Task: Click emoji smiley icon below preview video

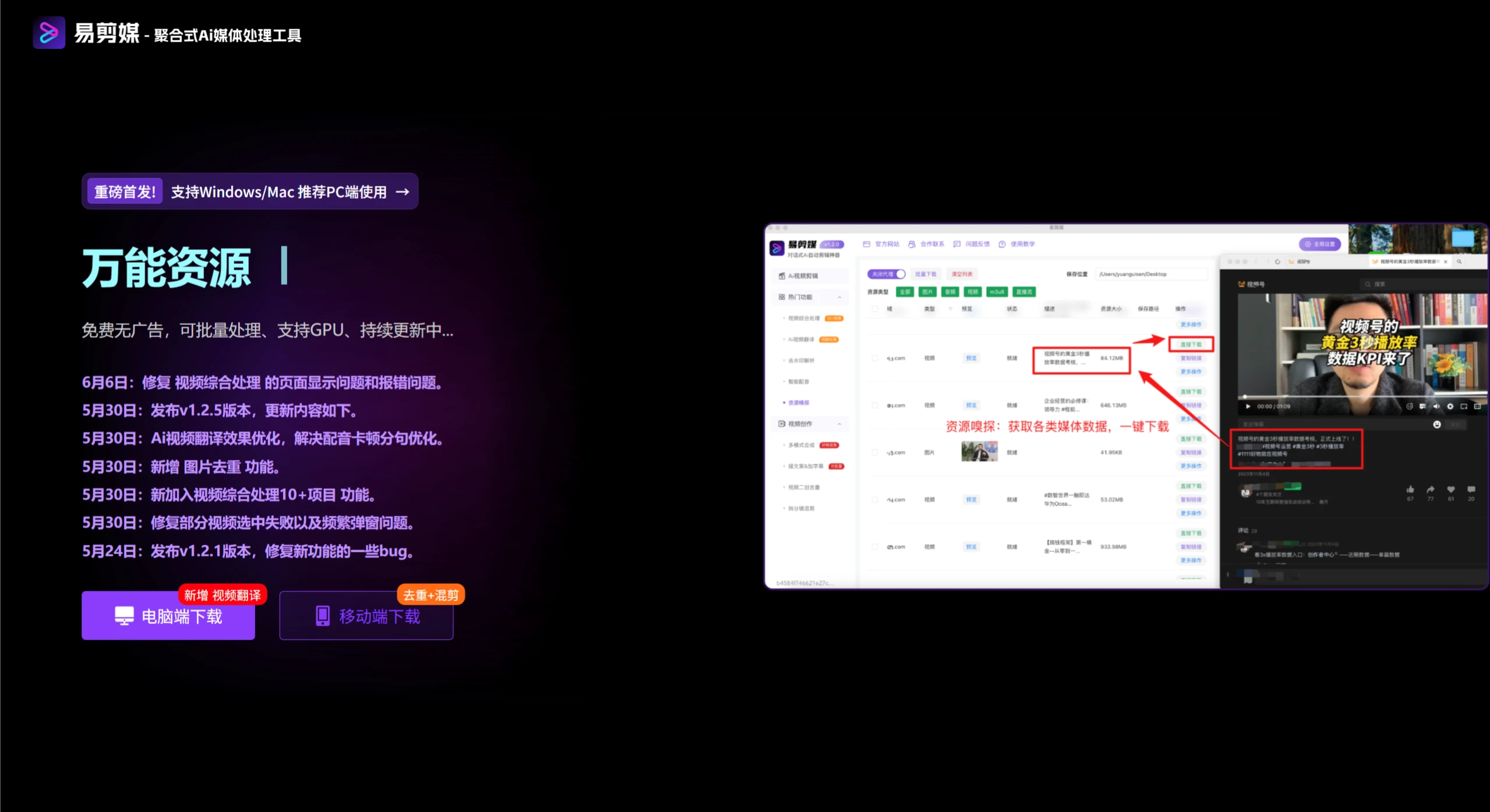Action: click(1437, 425)
